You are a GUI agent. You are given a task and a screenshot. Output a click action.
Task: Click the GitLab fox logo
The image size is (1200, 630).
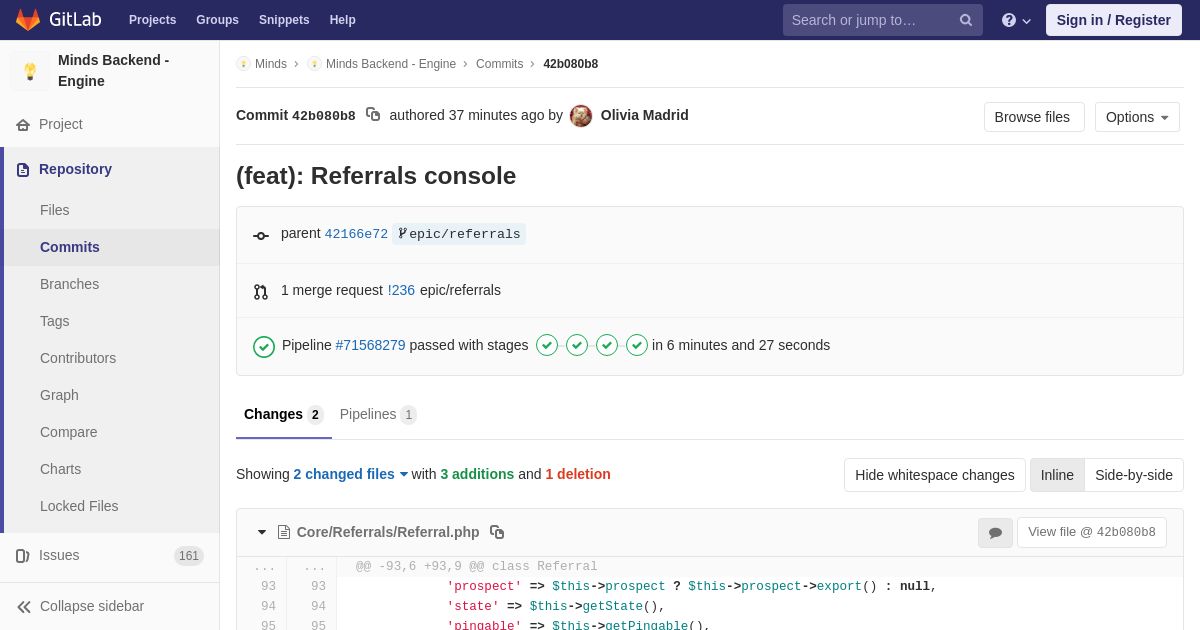(x=28, y=20)
